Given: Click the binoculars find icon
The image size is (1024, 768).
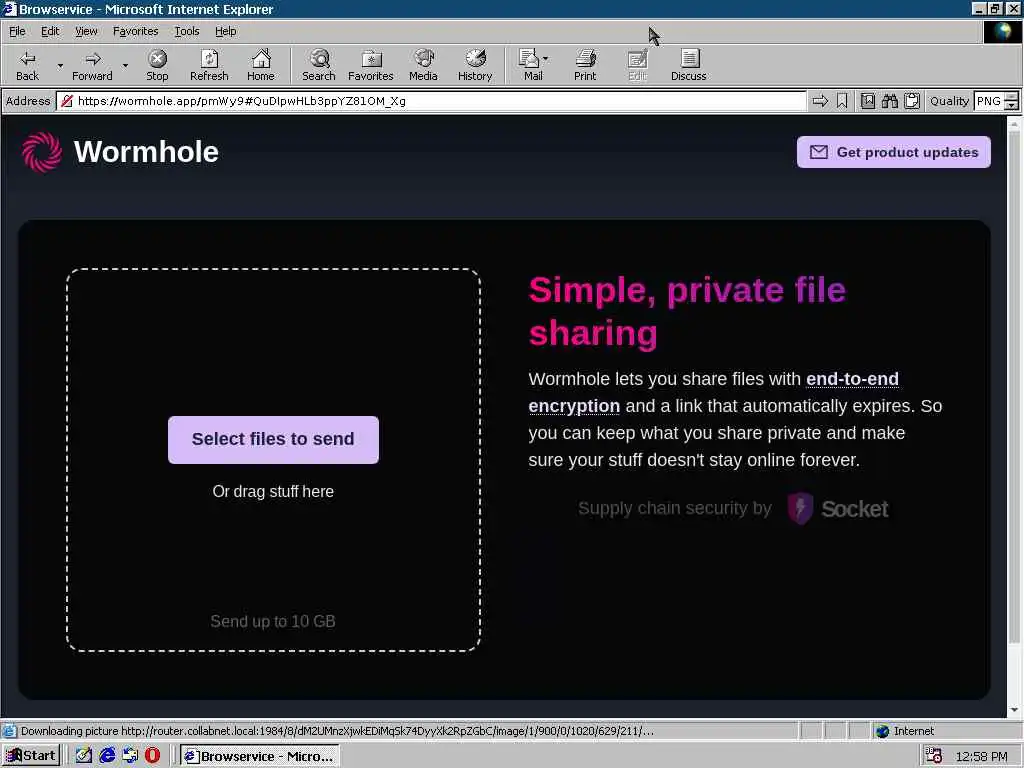Looking at the screenshot, I should 889,101.
